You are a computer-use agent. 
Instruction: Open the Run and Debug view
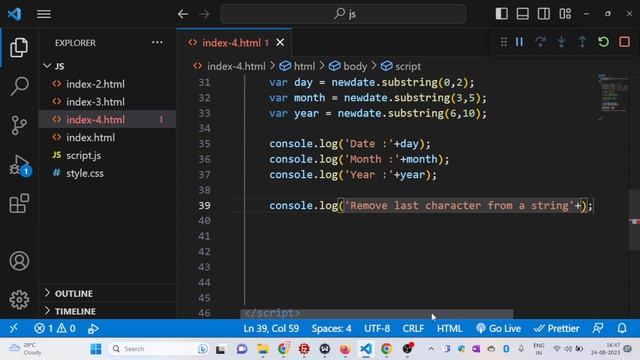tap(19, 165)
